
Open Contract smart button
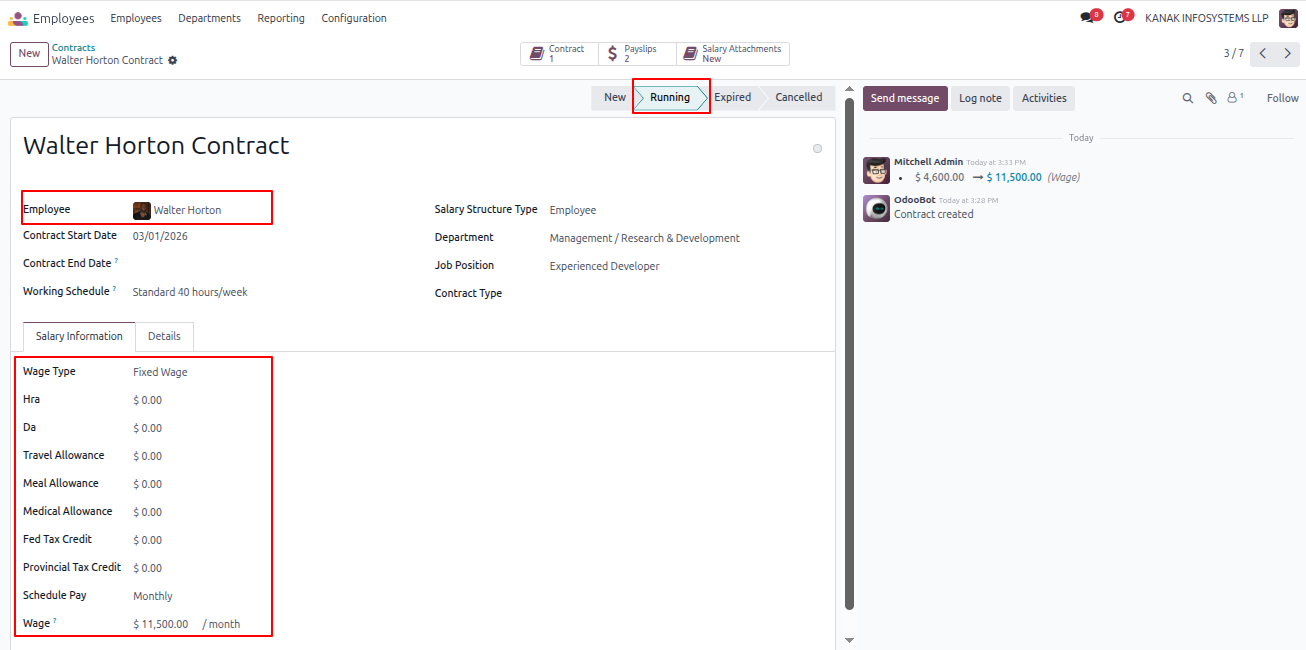point(559,54)
